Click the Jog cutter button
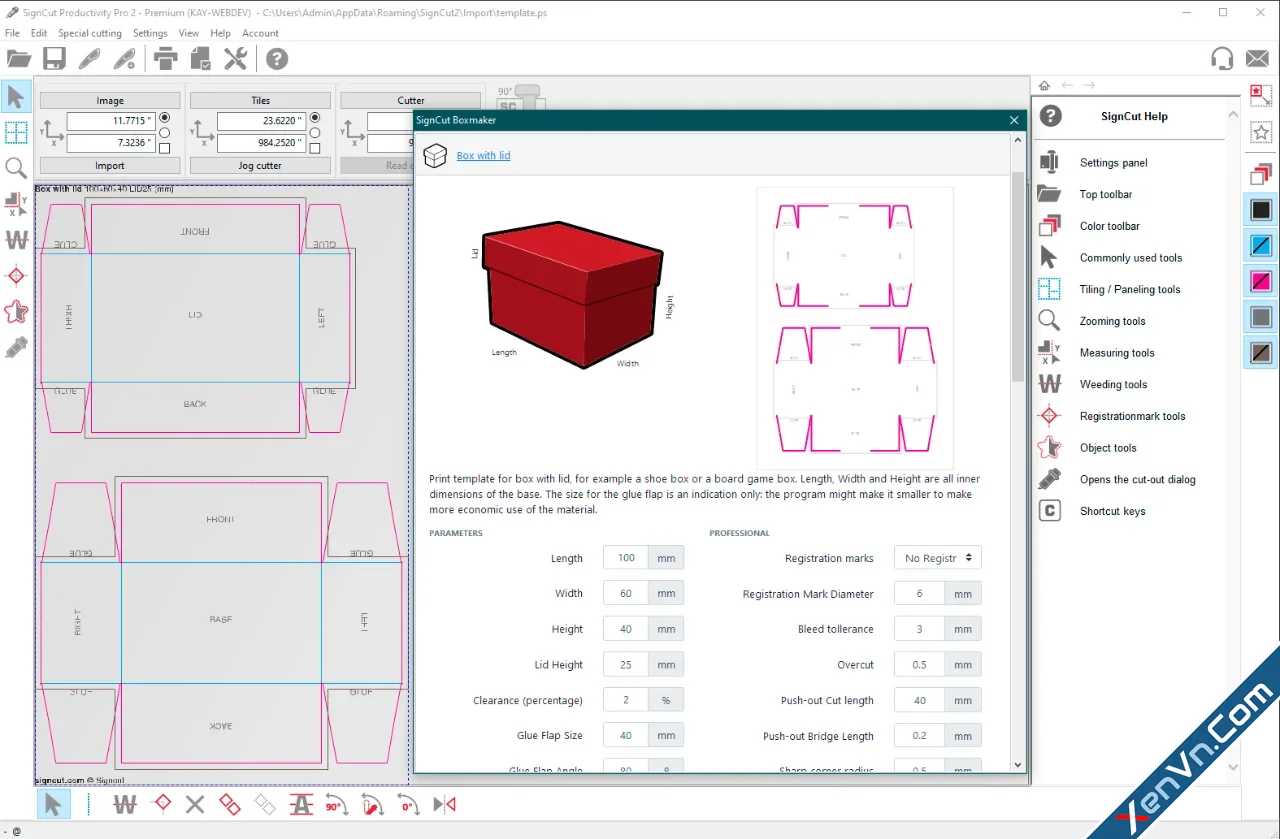 tap(260, 166)
